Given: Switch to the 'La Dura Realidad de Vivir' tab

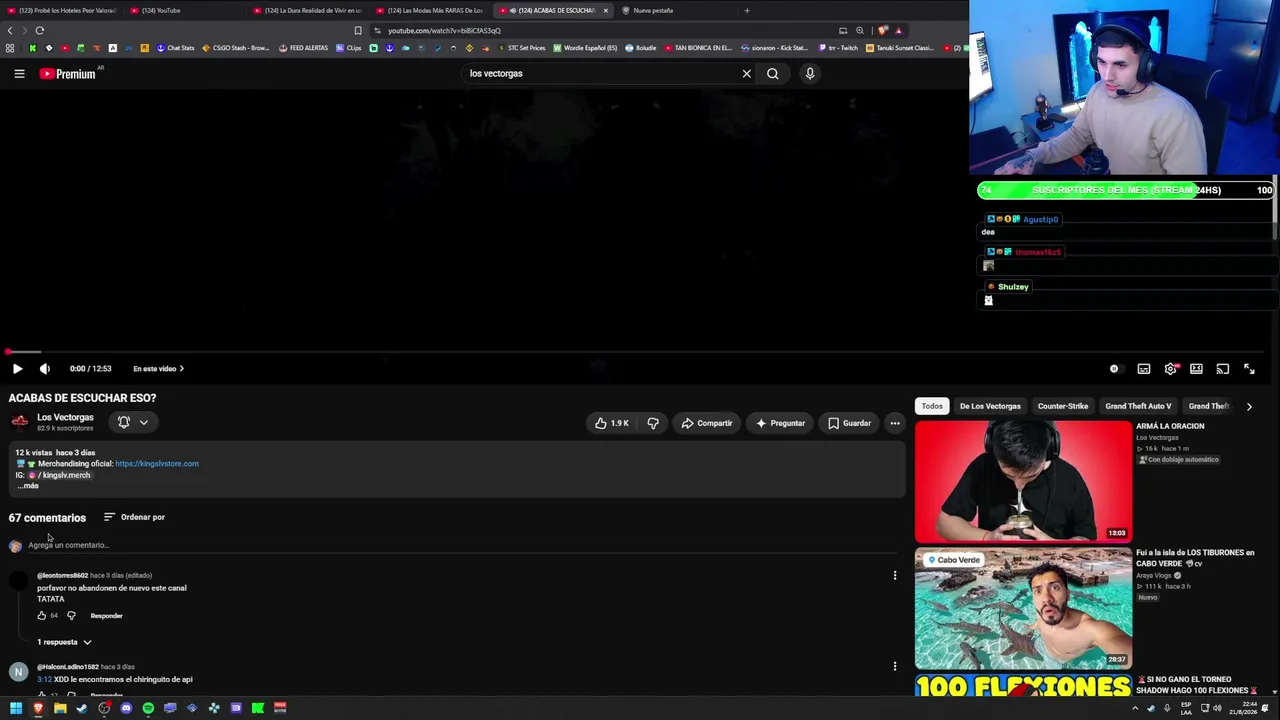Looking at the screenshot, I should [308, 10].
